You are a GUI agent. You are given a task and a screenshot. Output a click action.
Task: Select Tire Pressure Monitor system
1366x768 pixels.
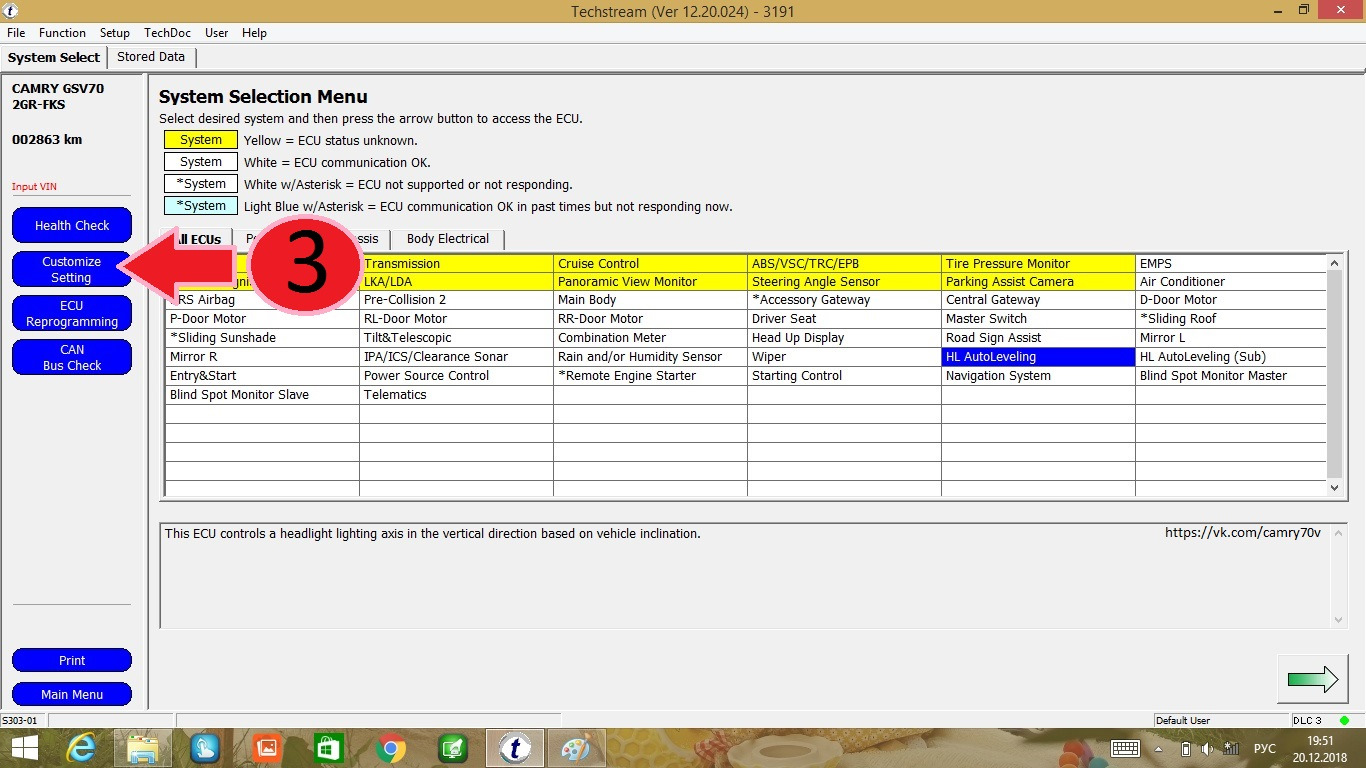pyautogui.click(x=1038, y=264)
